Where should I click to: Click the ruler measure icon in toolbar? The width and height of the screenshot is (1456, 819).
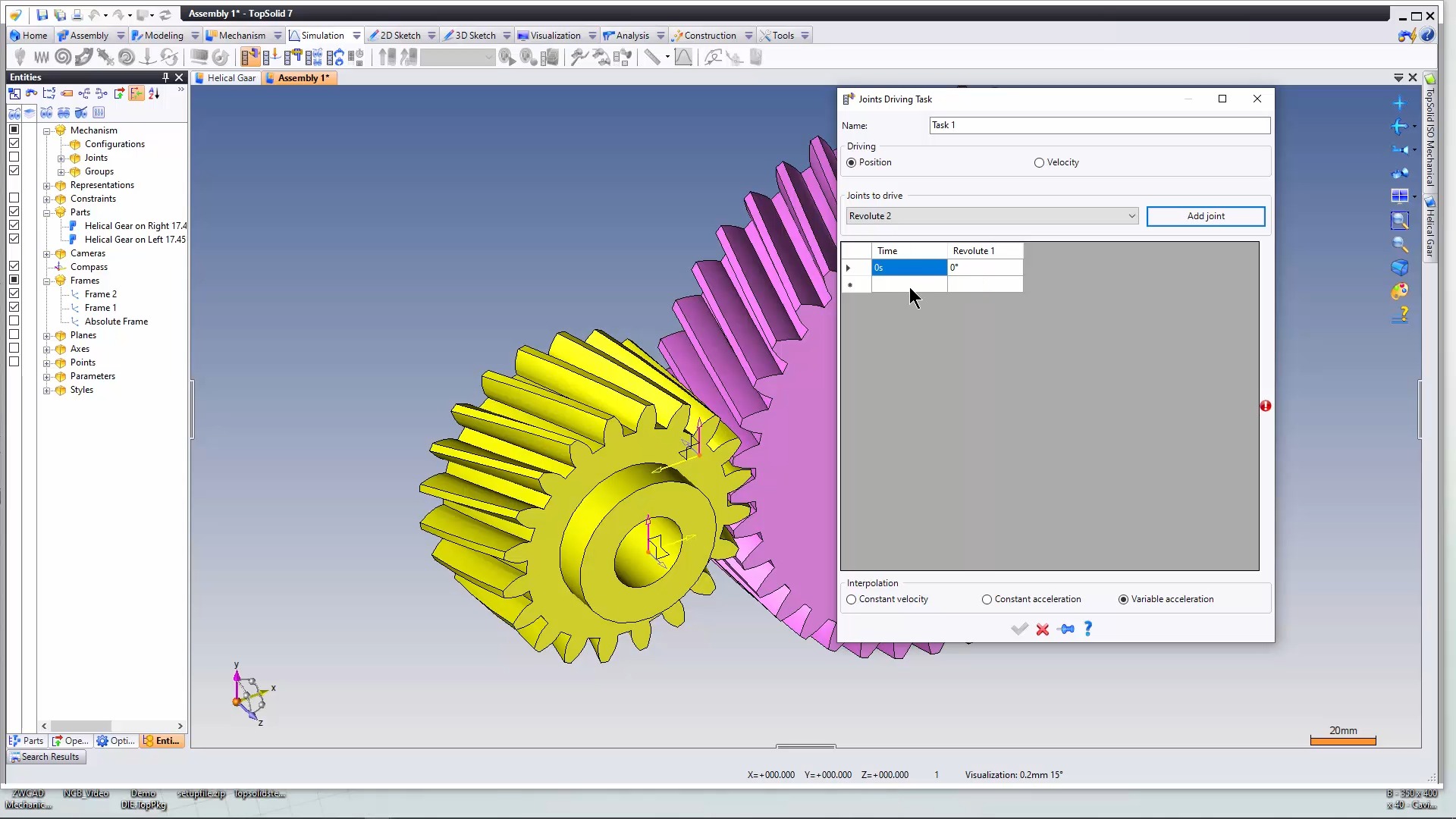(652, 57)
